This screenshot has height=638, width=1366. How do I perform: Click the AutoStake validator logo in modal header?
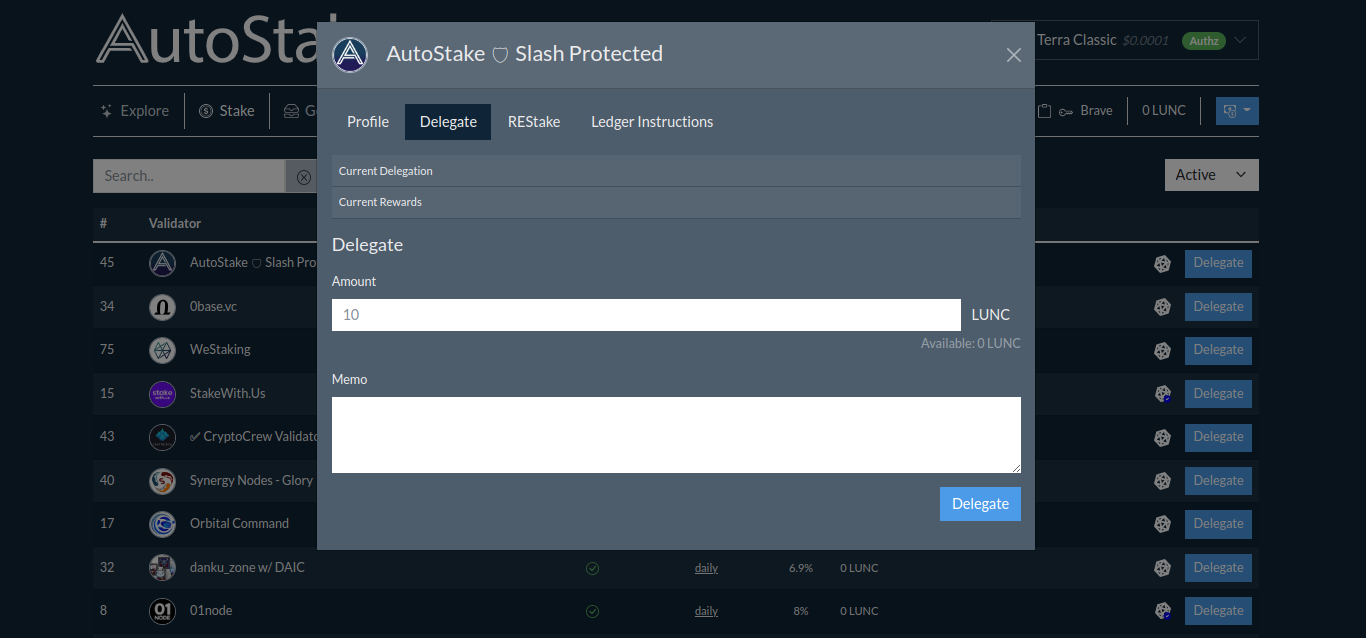(x=350, y=55)
